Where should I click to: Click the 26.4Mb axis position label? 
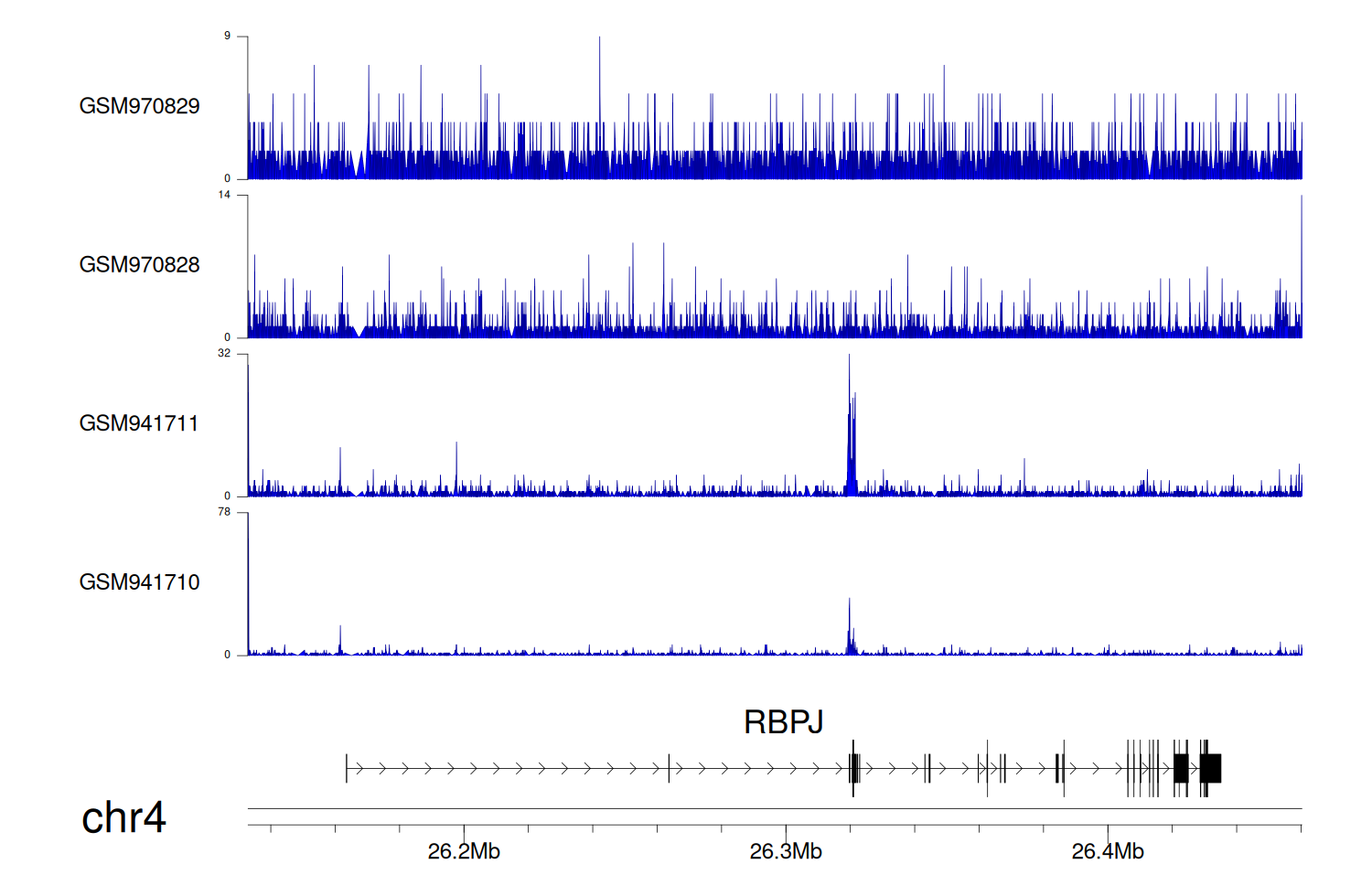click(x=1108, y=852)
